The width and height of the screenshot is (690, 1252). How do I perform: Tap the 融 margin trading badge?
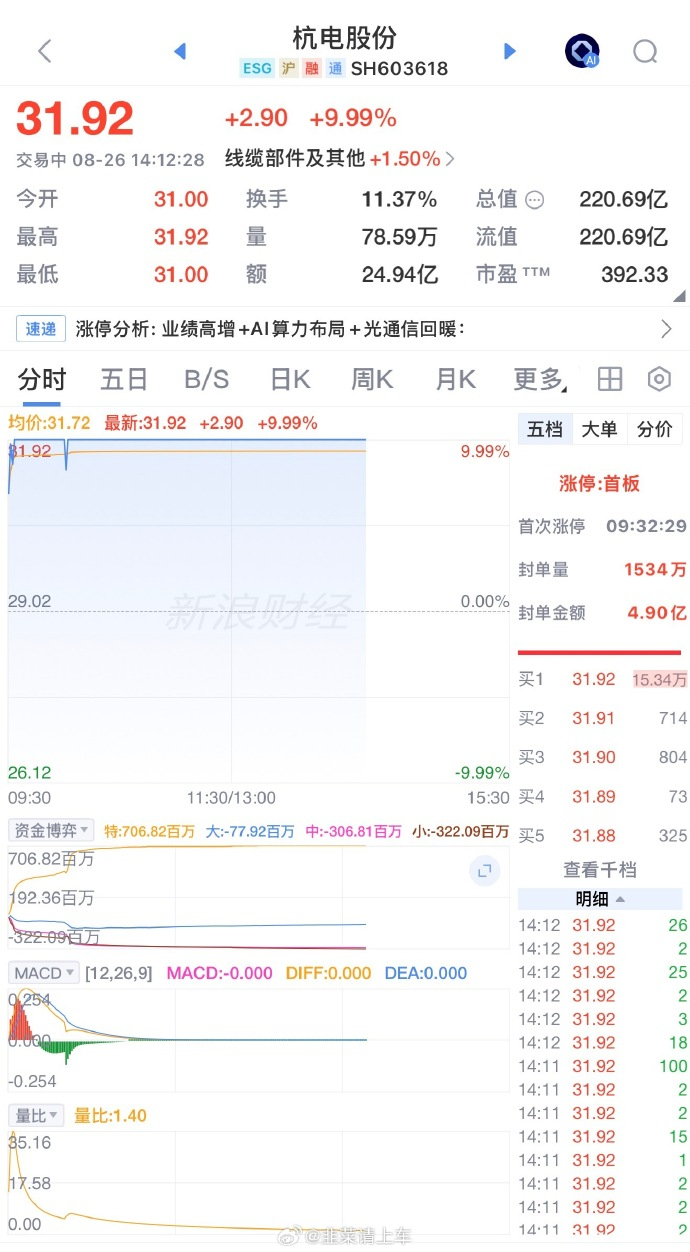(312, 68)
